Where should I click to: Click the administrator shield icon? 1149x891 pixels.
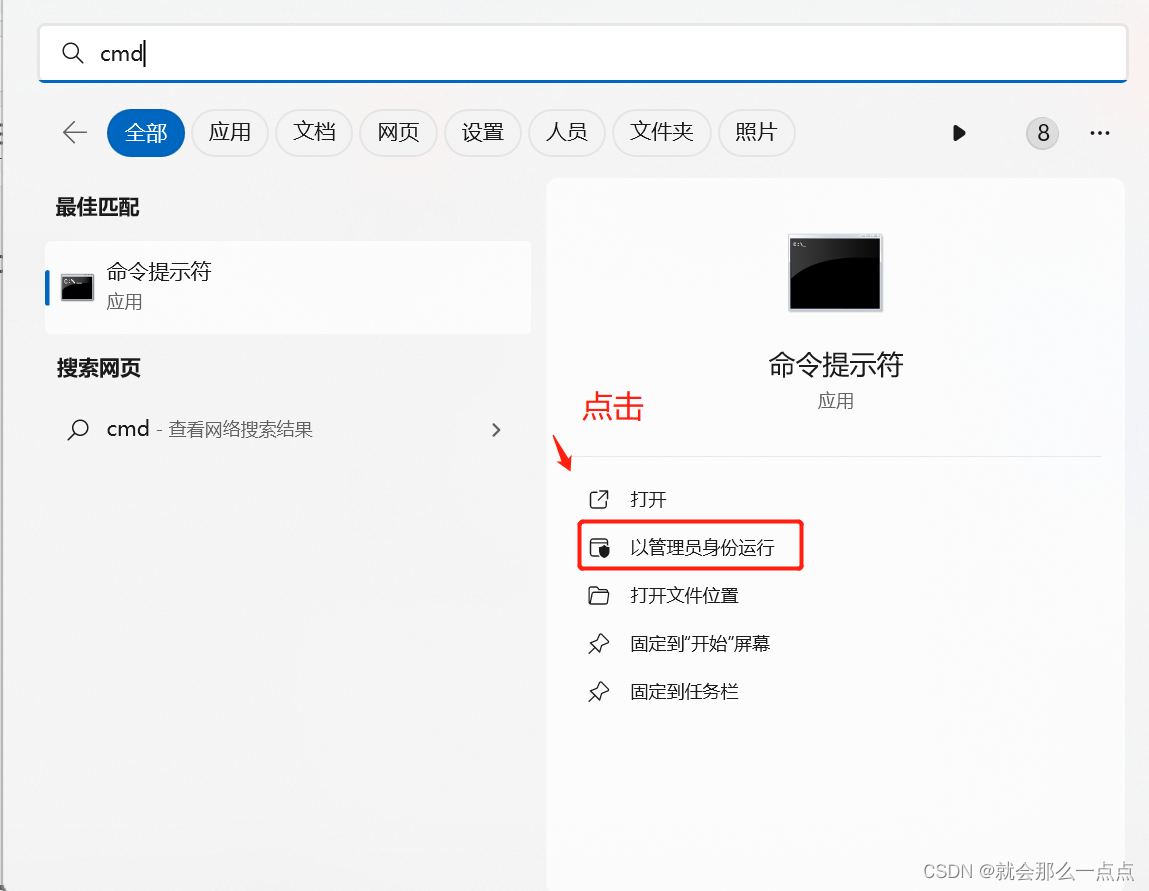point(599,547)
